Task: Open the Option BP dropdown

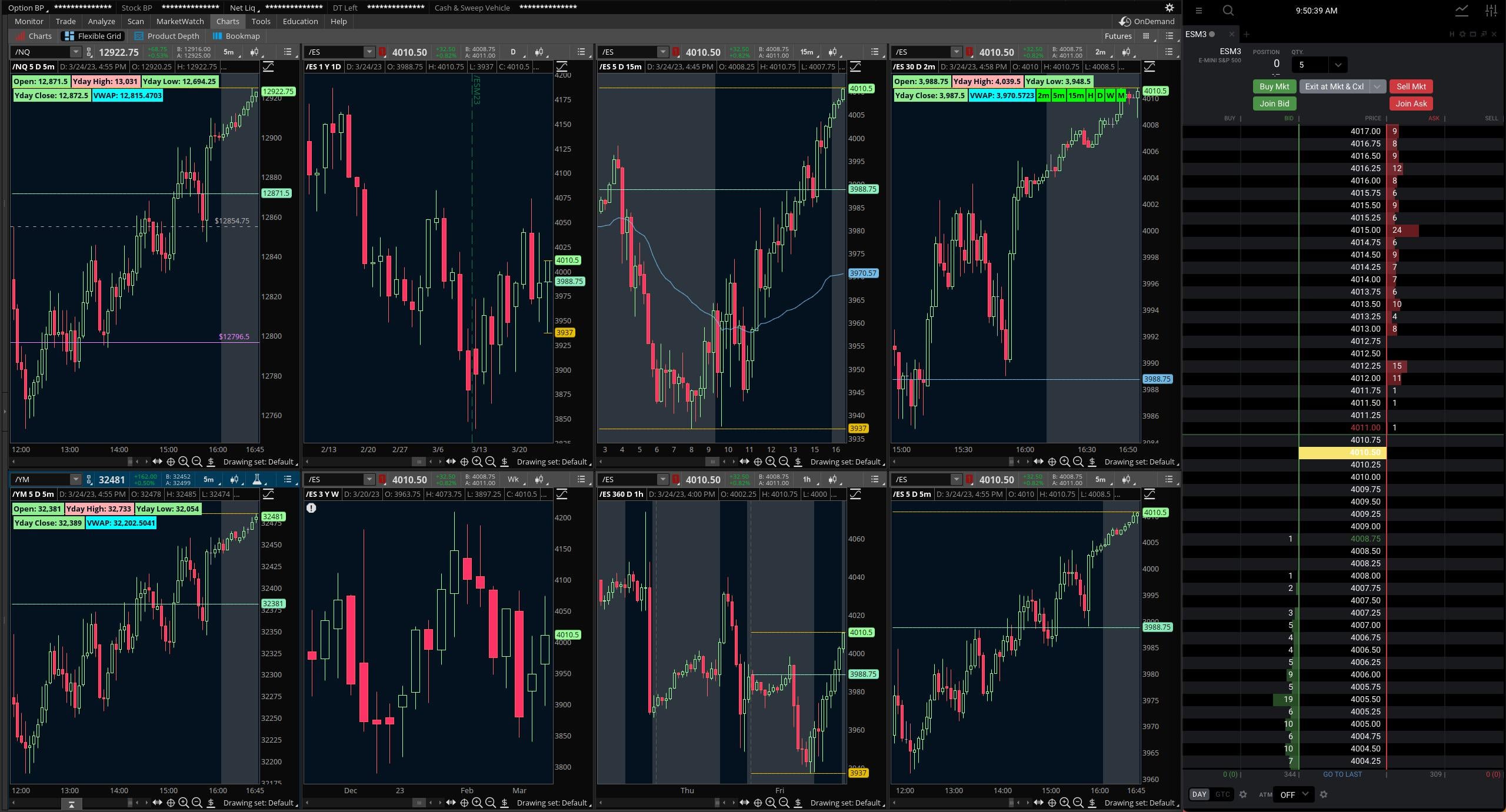Action: click(27, 8)
